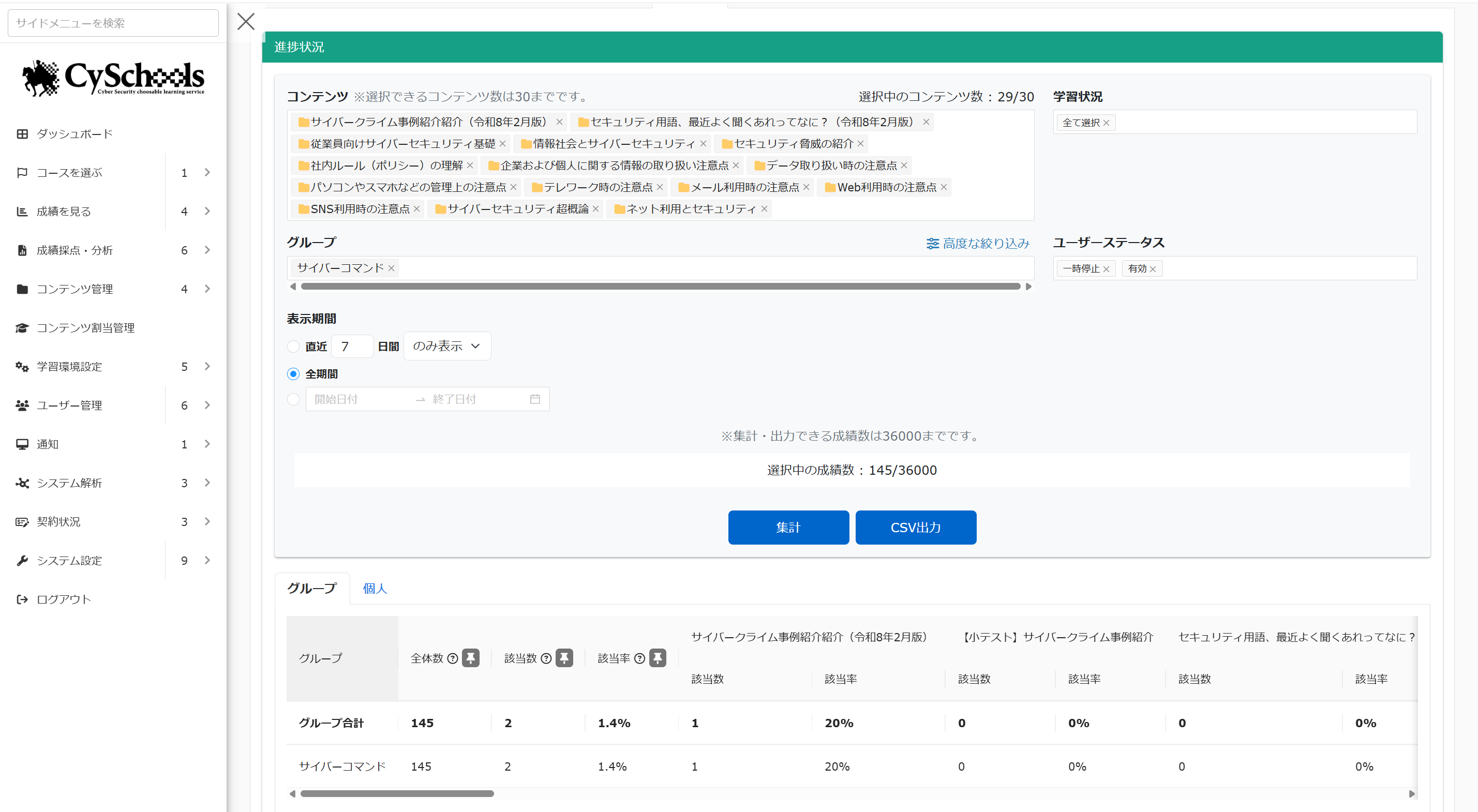Remove the 有効 user status tag
Screen dimensions: 1478x812
1153,269
